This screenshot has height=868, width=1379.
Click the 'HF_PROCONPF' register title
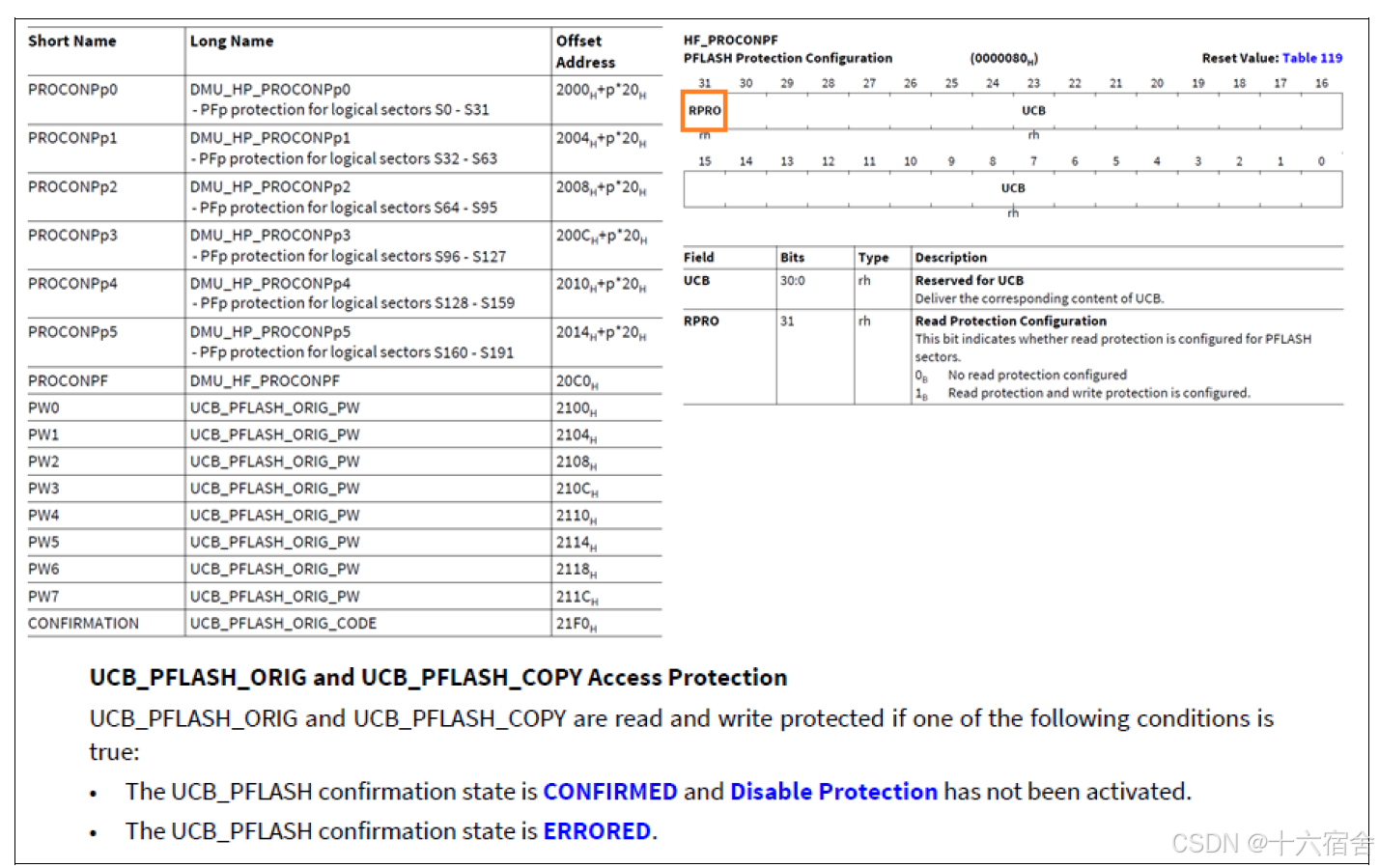(731, 41)
